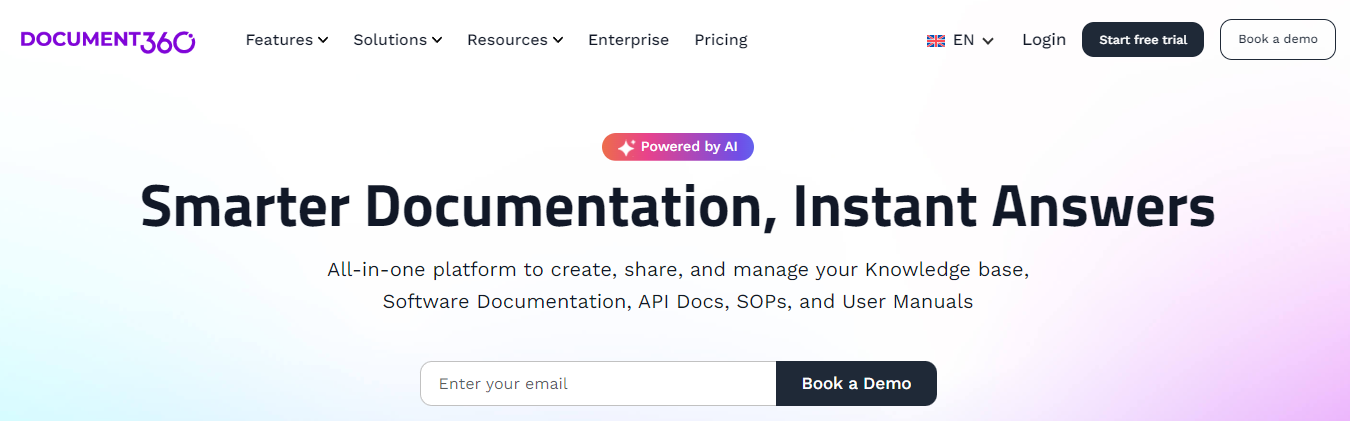Click the All-in-one platform description text
Screen dimensions: 1350x421
(678, 285)
